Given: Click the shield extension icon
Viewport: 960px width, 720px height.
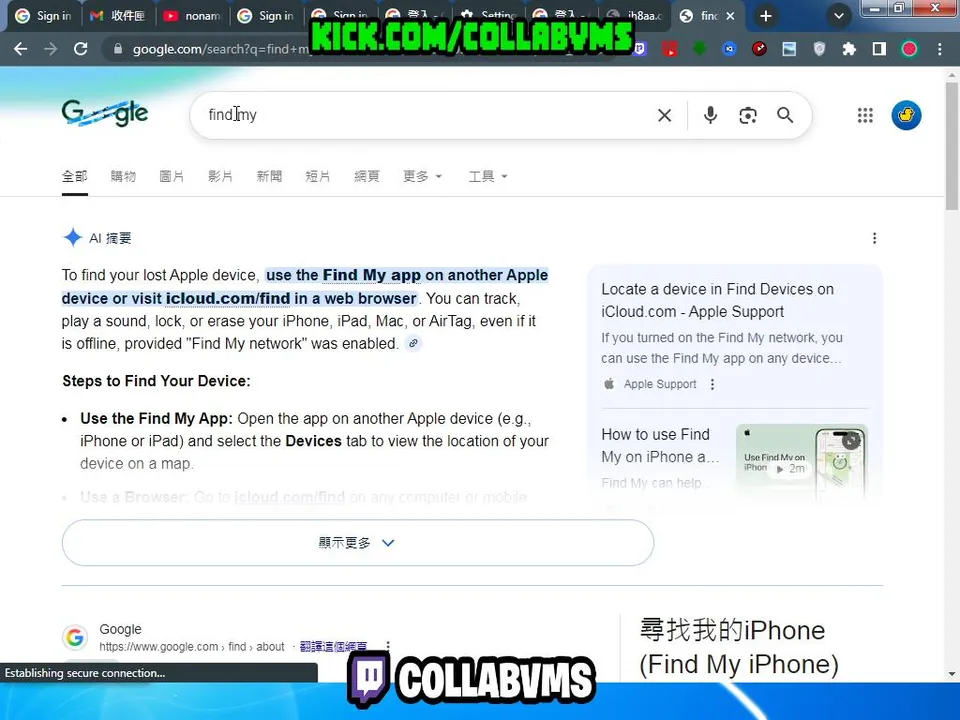Looking at the screenshot, I should (819, 49).
